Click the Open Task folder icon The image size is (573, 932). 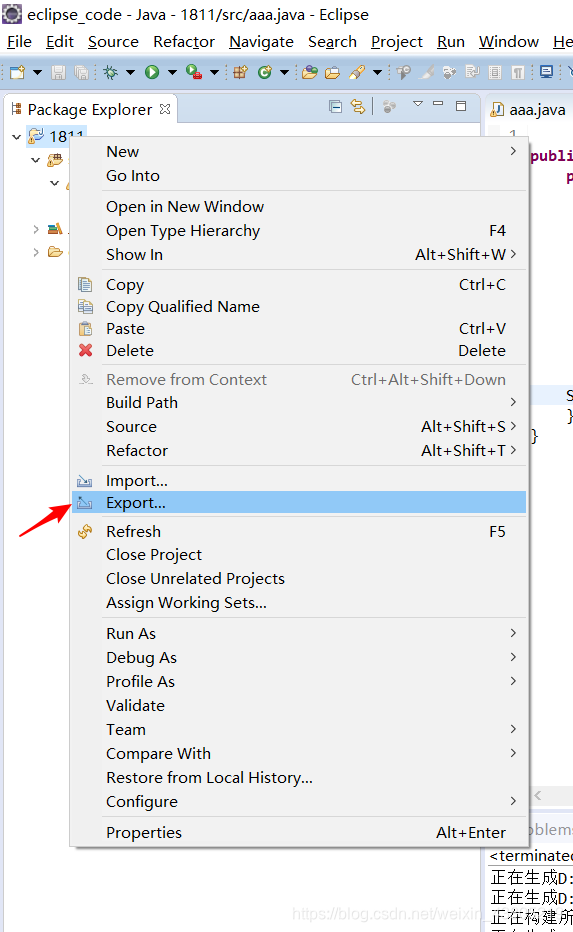click(x=332, y=73)
